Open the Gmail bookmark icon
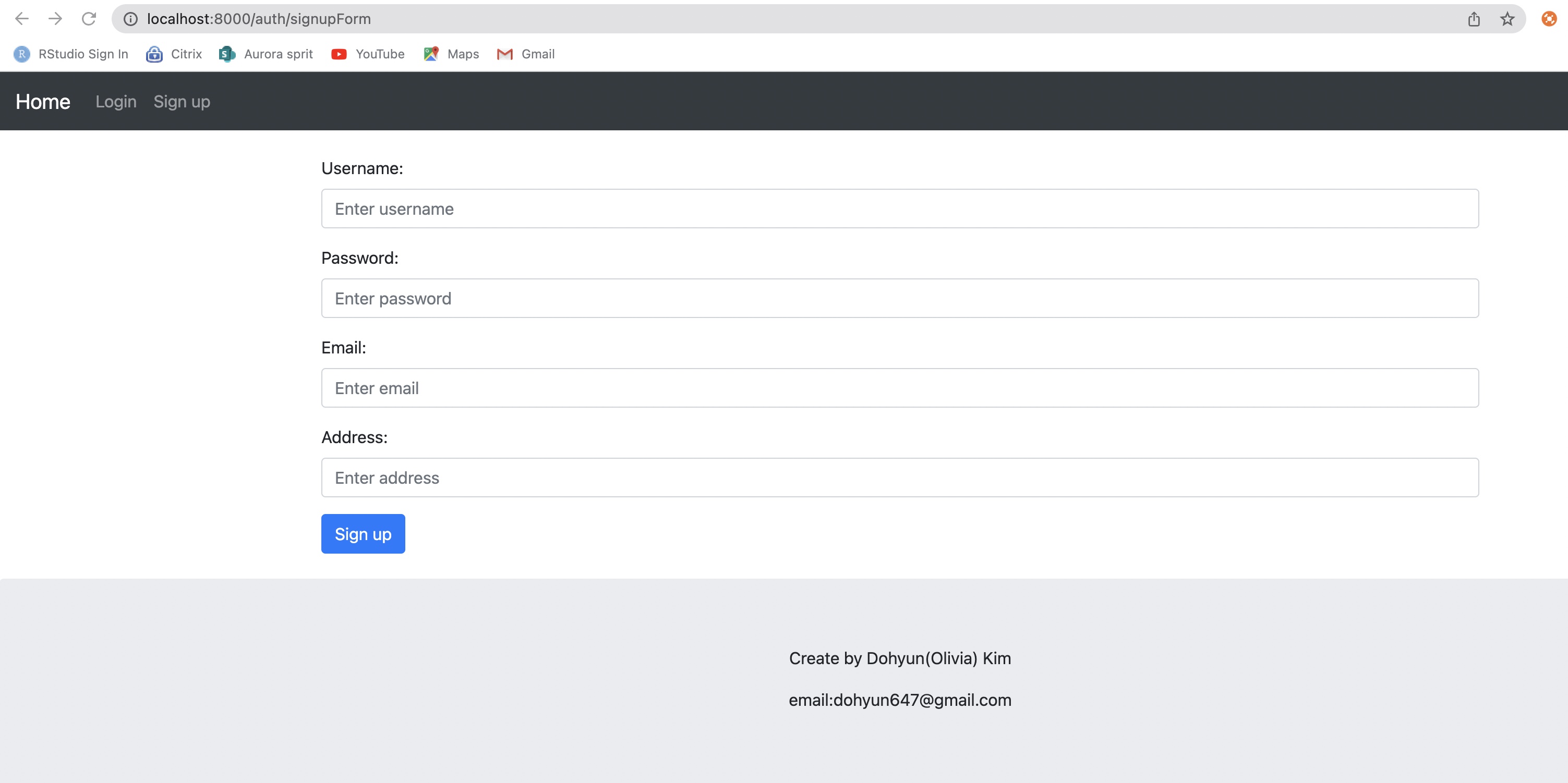Image resolution: width=1568 pixels, height=783 pixels. [504, 54]
